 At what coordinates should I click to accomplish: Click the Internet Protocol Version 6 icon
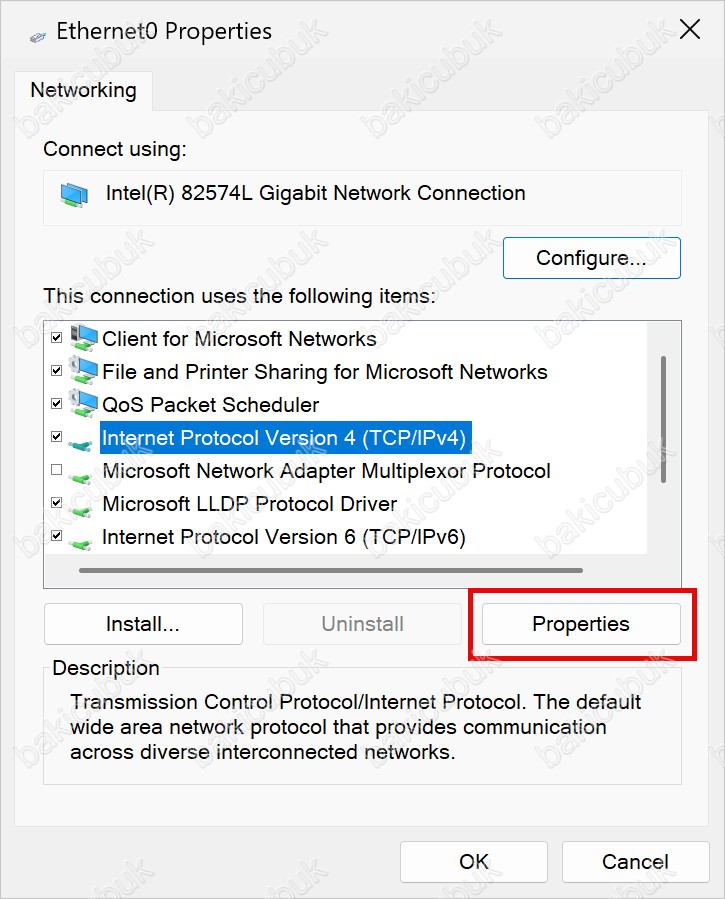click(80, 543)
